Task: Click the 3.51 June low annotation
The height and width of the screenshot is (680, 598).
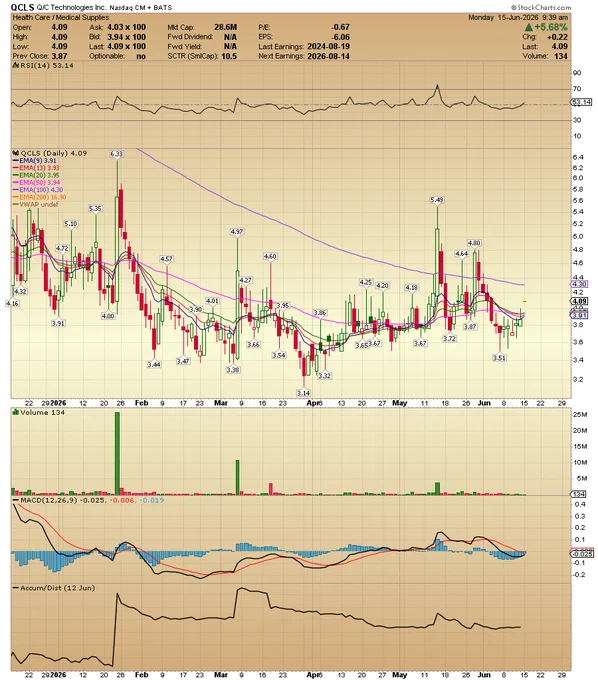Action: coord(500,358)
